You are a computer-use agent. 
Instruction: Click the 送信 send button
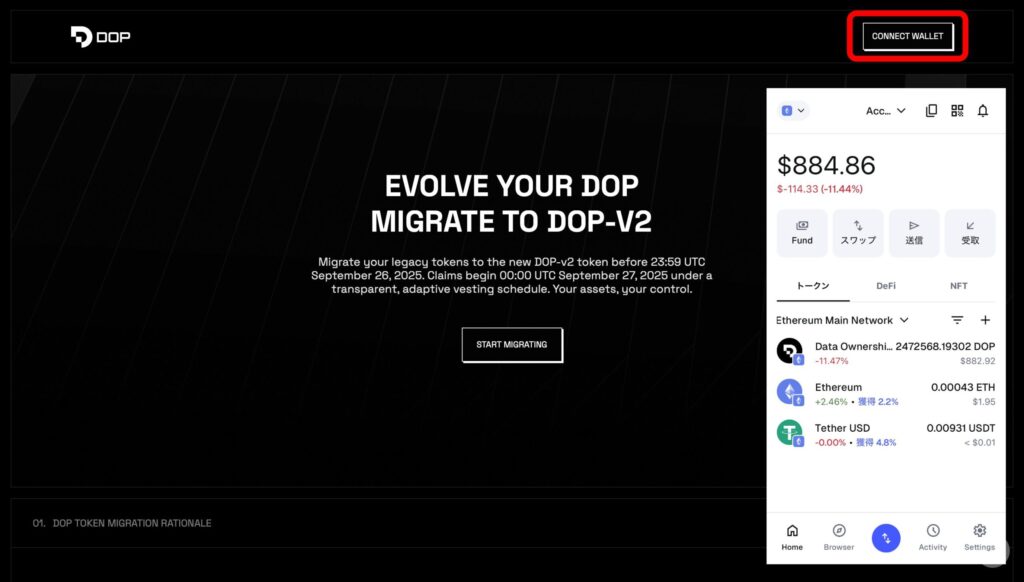click(x=914, y=233)
